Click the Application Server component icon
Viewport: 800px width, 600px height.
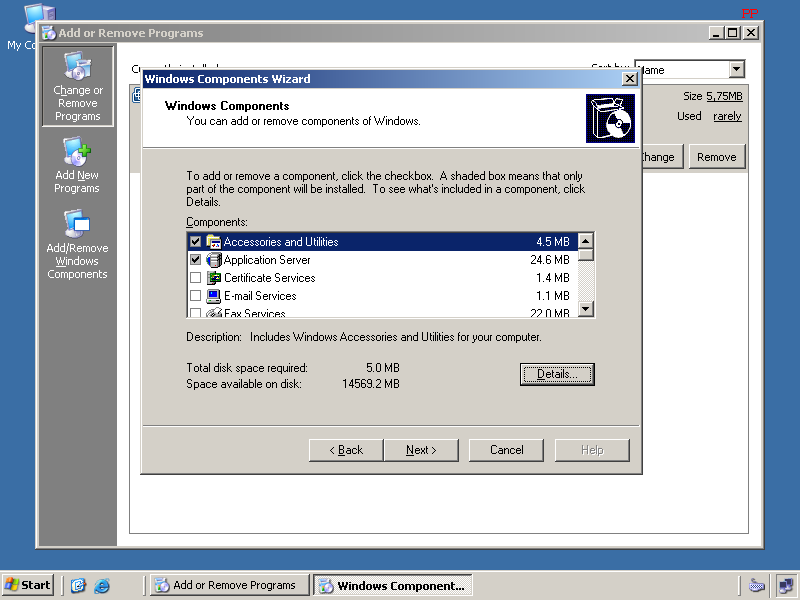coord(213,260)
